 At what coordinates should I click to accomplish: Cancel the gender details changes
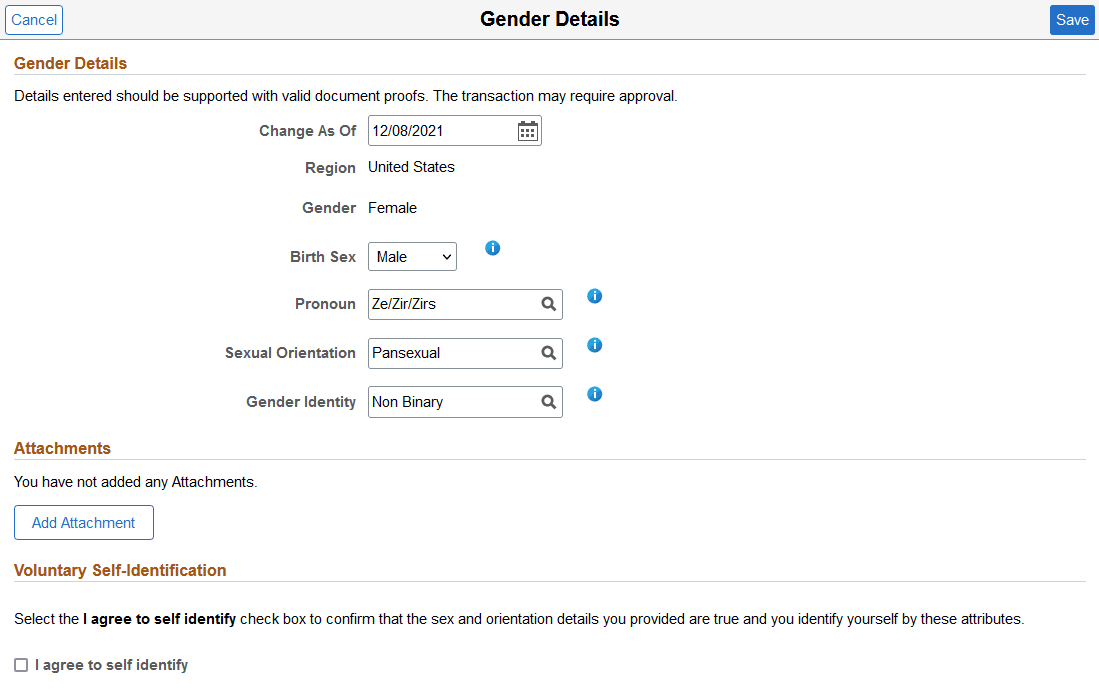click(x=33, y=19)
